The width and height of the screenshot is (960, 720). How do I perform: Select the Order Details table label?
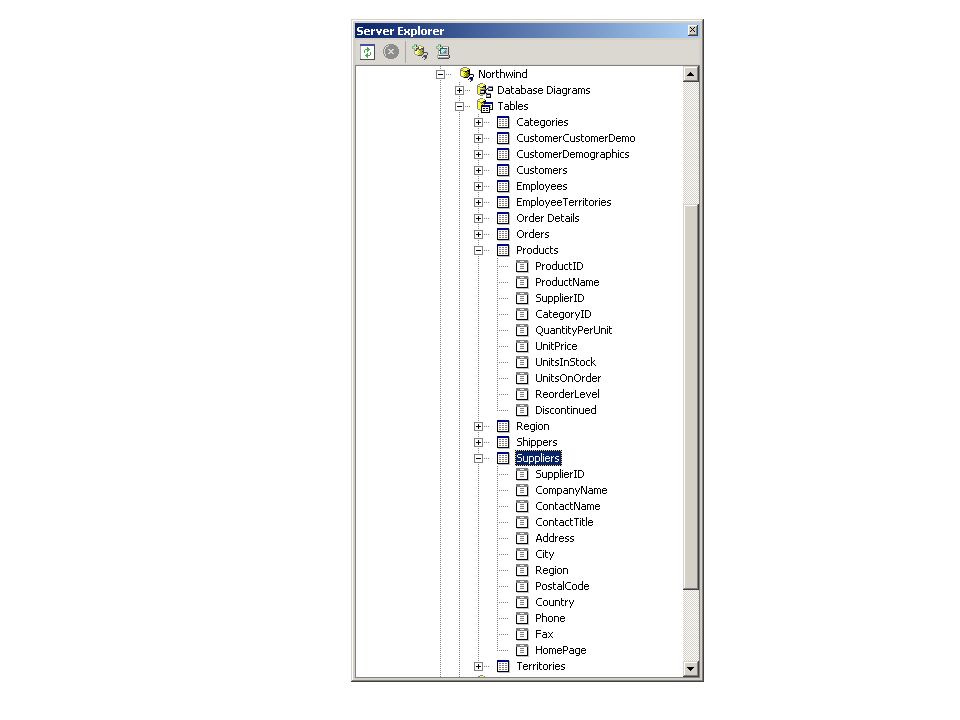pyautogui.click(x=547, y=218)
